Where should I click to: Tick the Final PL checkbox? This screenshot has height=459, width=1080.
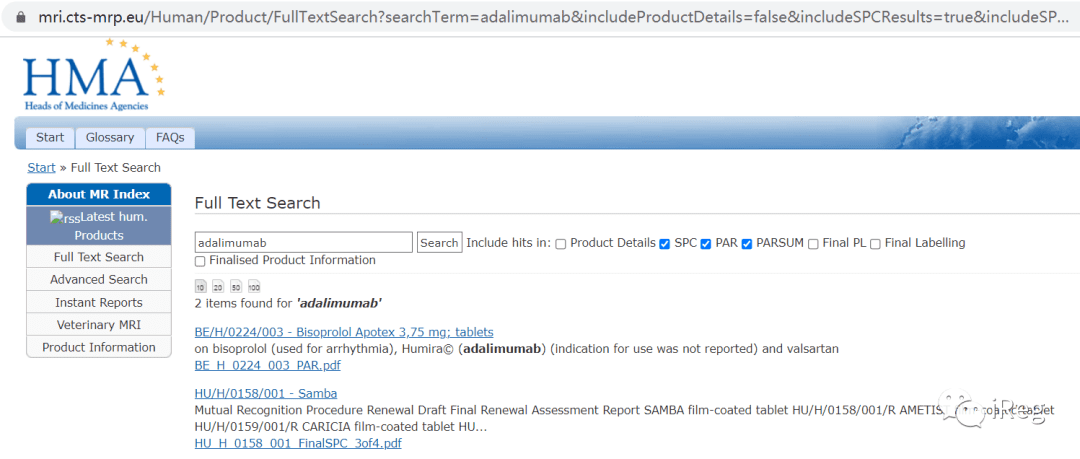pyautogui.click(x=813, y=244)
